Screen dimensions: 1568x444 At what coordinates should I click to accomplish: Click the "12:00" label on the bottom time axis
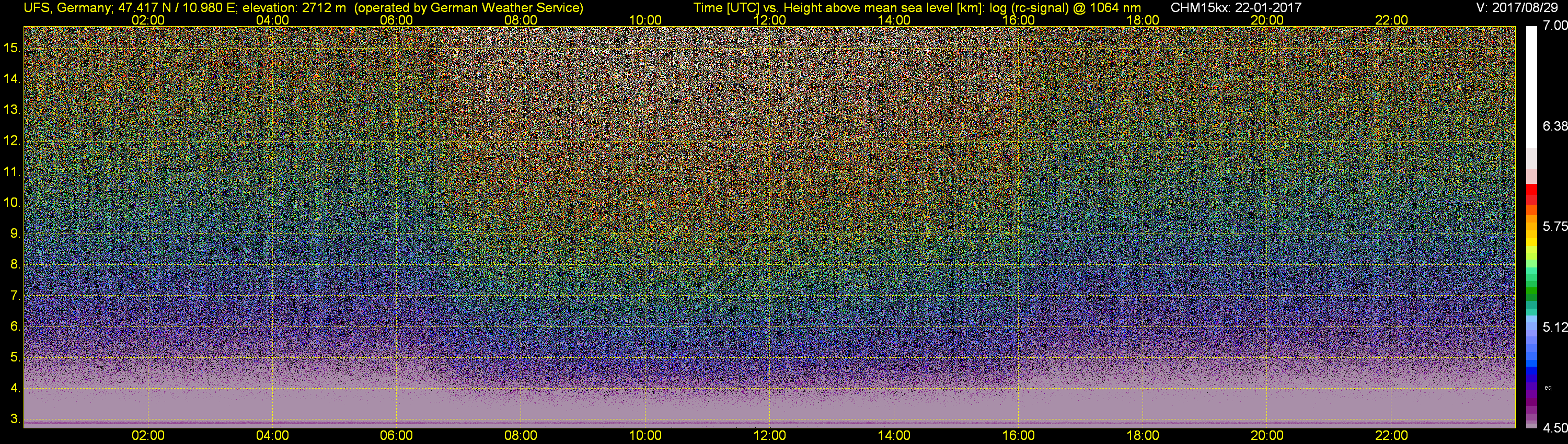(x=770, y=436)
